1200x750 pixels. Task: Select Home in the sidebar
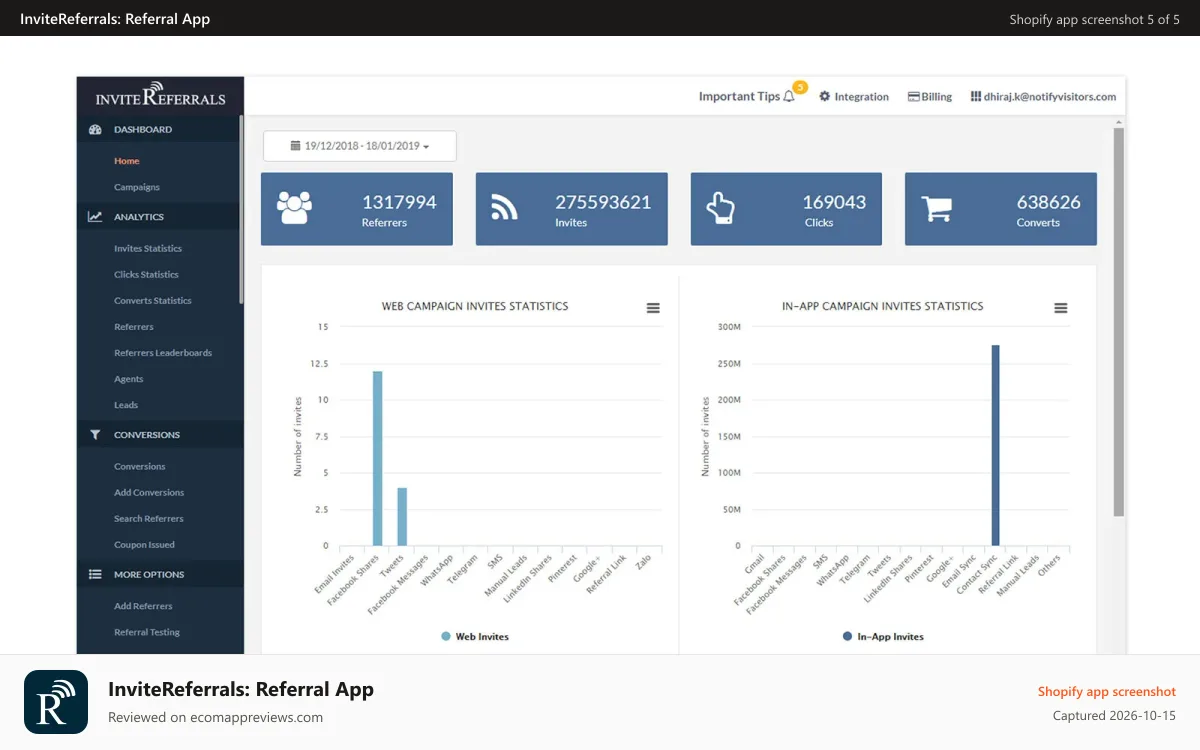coord(127,161)
